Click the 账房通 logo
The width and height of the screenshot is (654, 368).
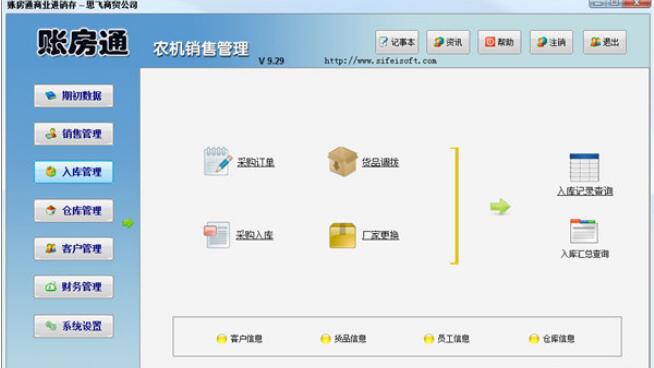tap(83, 43)
